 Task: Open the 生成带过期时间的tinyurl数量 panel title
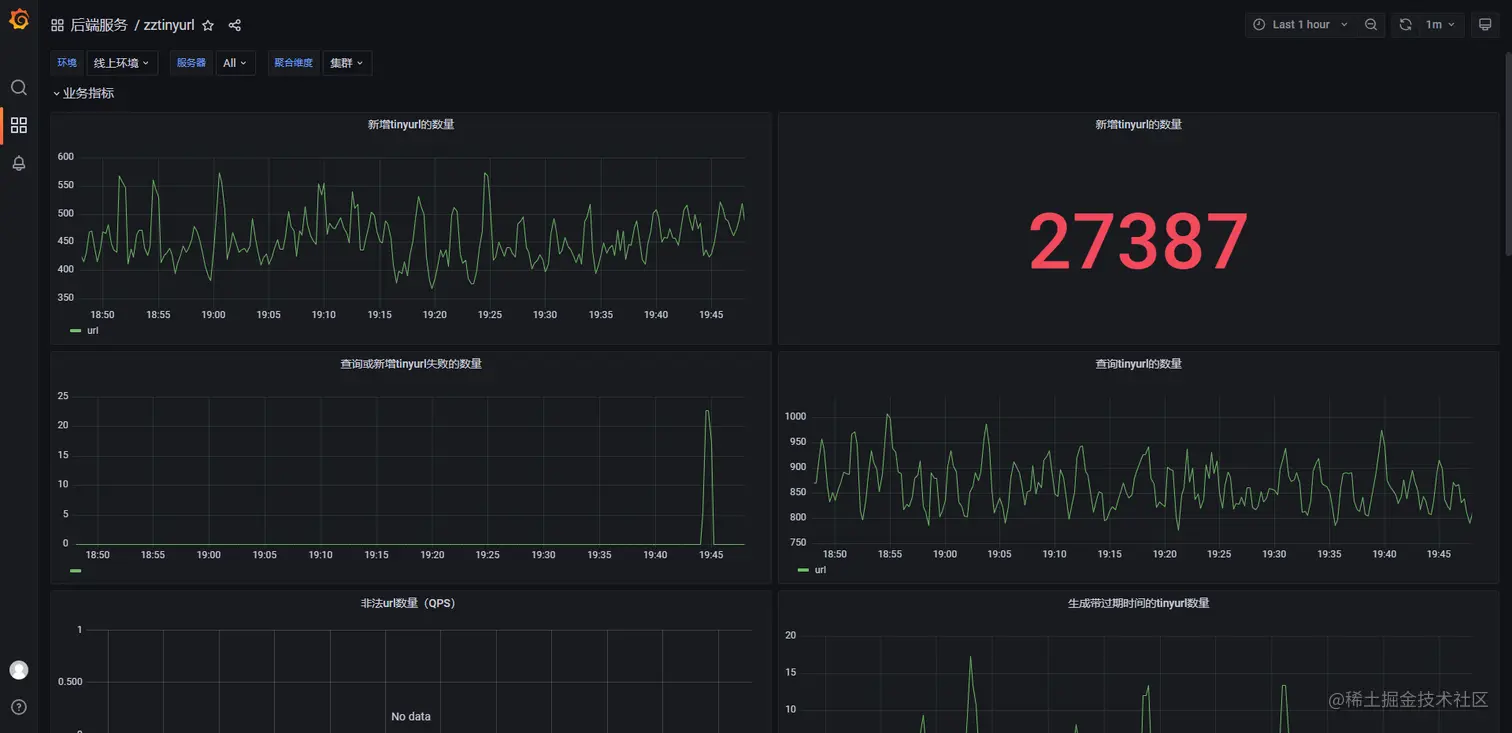tap(1139, 603)
